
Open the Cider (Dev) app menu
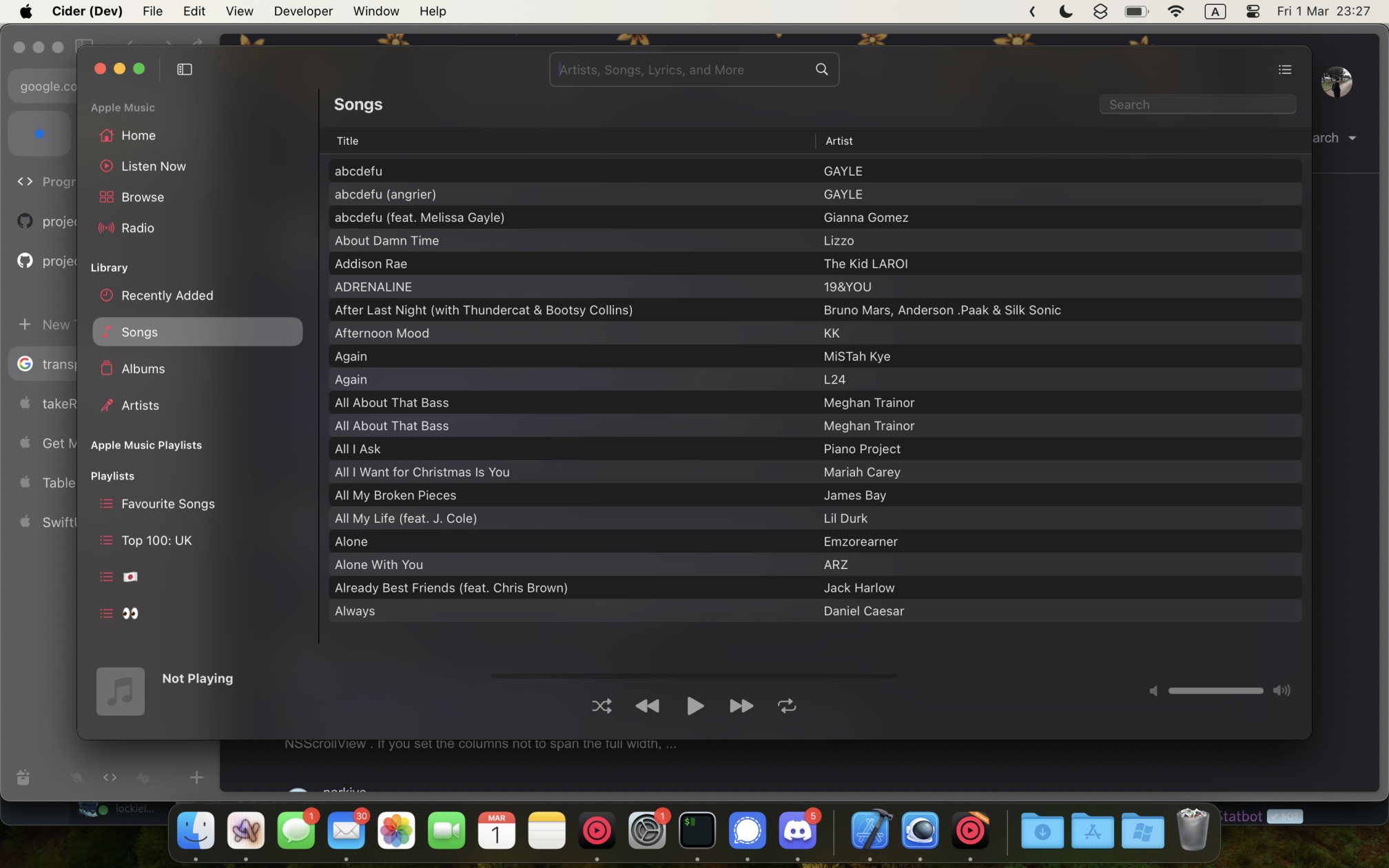click(x=87, y=11)
